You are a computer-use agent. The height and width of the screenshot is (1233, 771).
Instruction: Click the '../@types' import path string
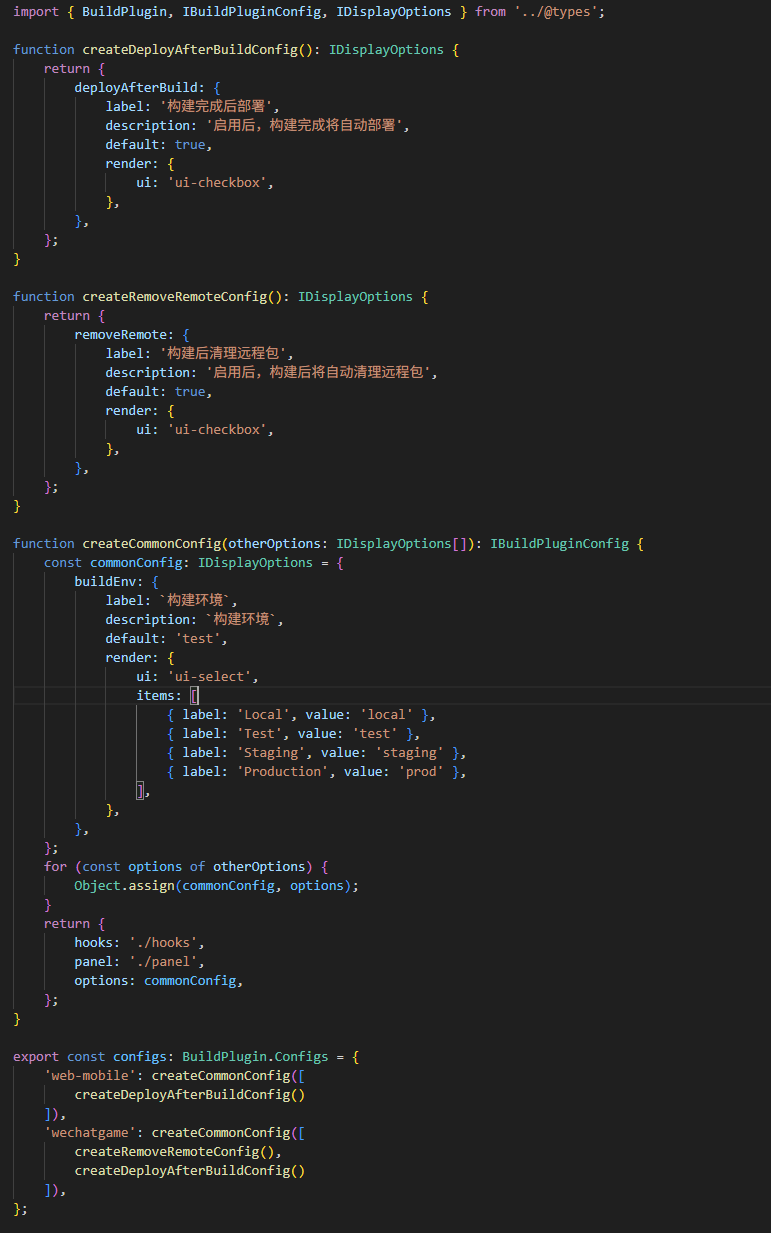coord(558,12)
